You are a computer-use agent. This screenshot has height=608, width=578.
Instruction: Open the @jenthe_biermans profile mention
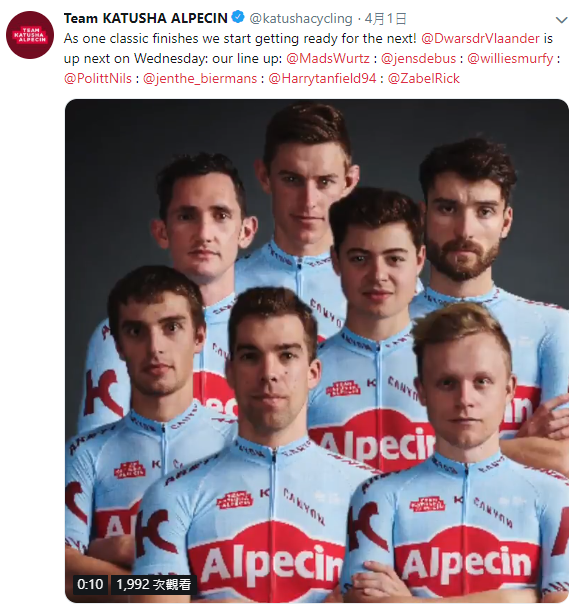pos(200,79)
